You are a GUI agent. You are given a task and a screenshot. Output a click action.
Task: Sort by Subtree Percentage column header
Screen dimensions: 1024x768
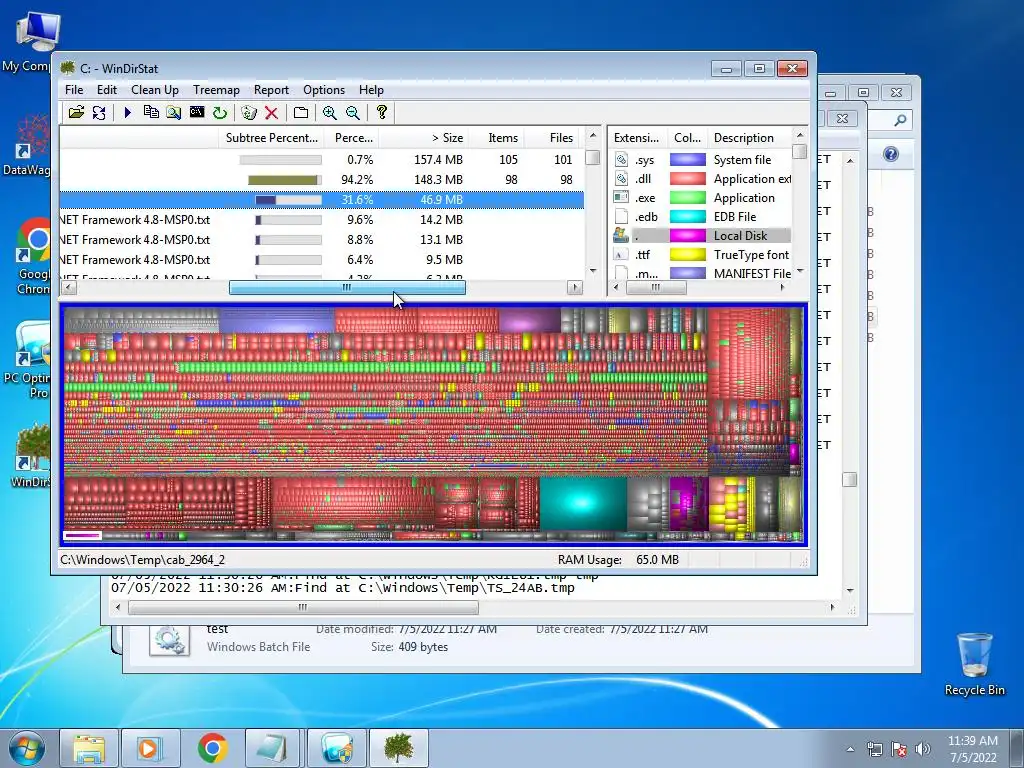pyautogui.click(x=272, y=138)
